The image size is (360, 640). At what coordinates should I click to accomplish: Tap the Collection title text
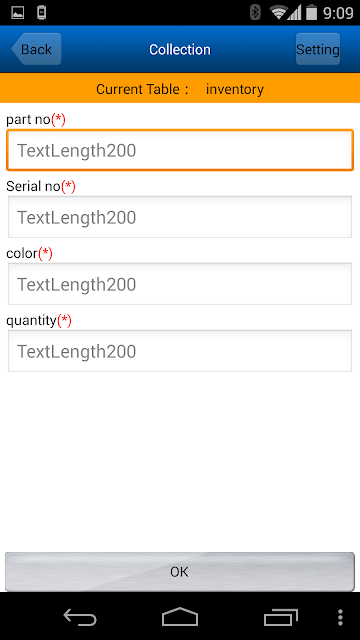point(180,49)
